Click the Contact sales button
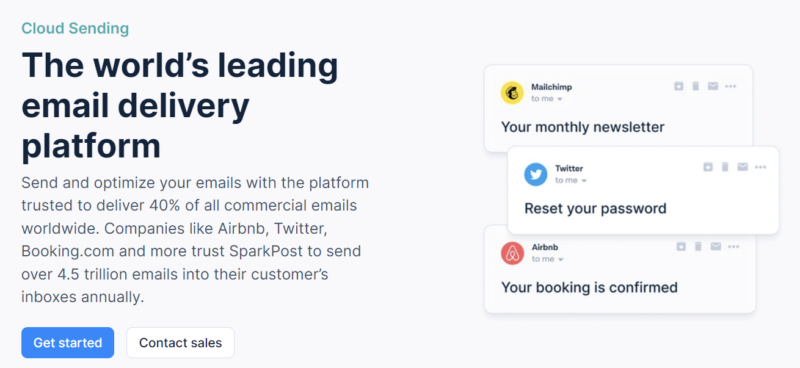The height and width of the screenshot is (368, 800). point(180,342)
